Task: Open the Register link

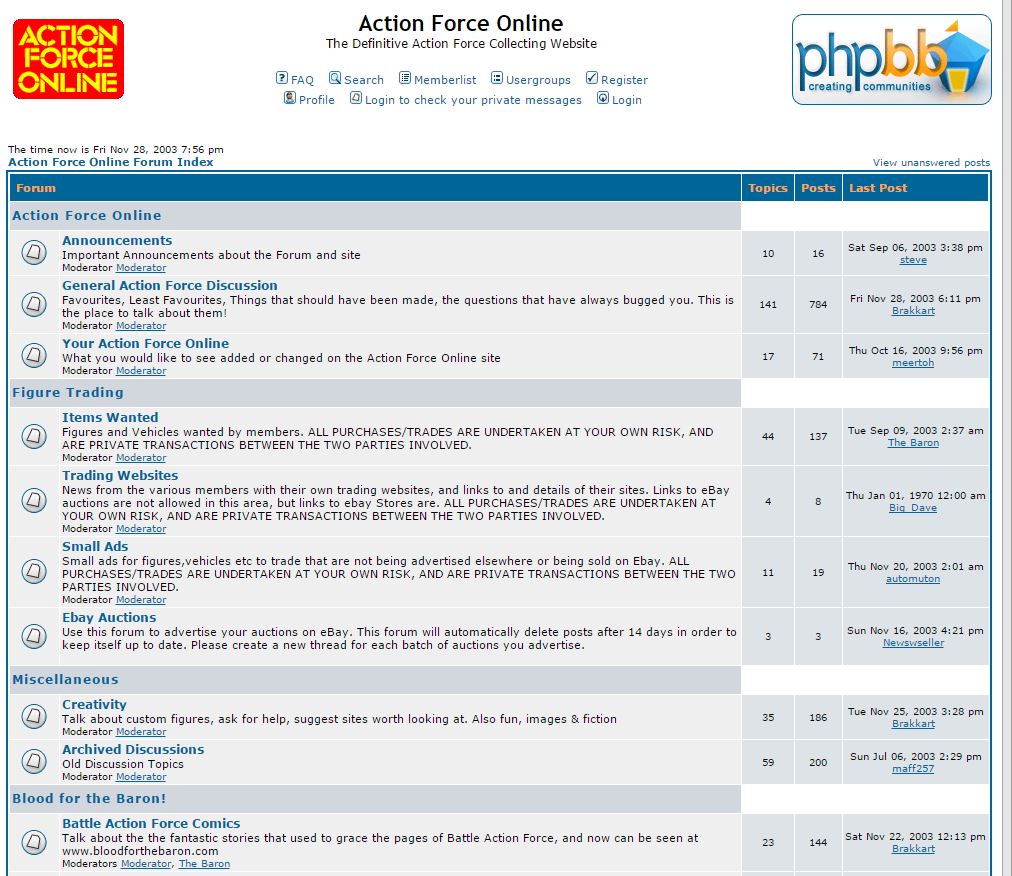Action: pyautogui.click(x=624, y=80)
